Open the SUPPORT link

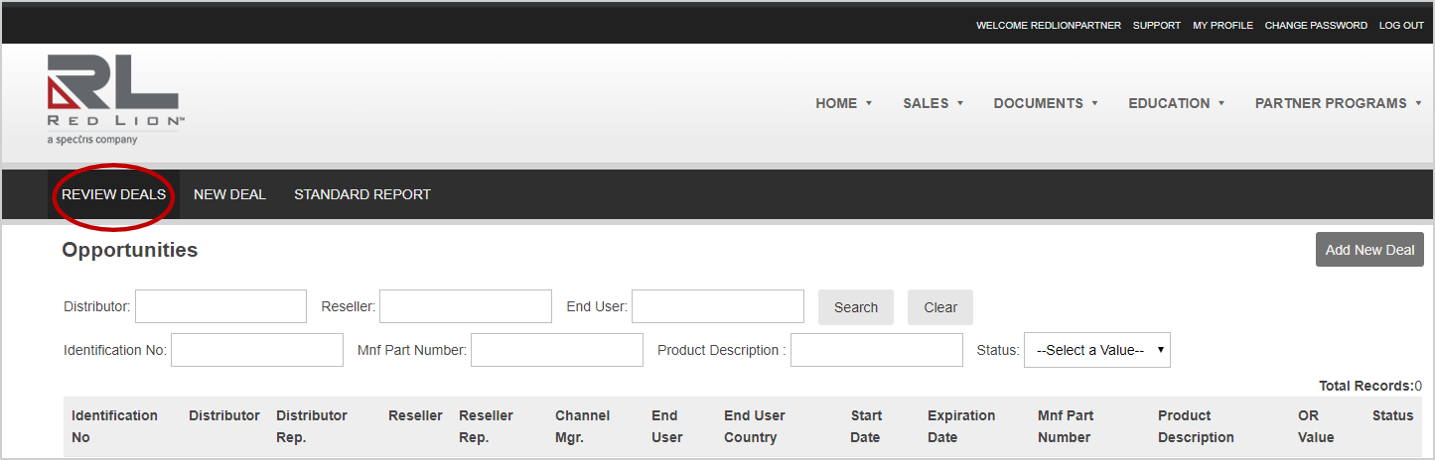click(x=1156, y=25)
